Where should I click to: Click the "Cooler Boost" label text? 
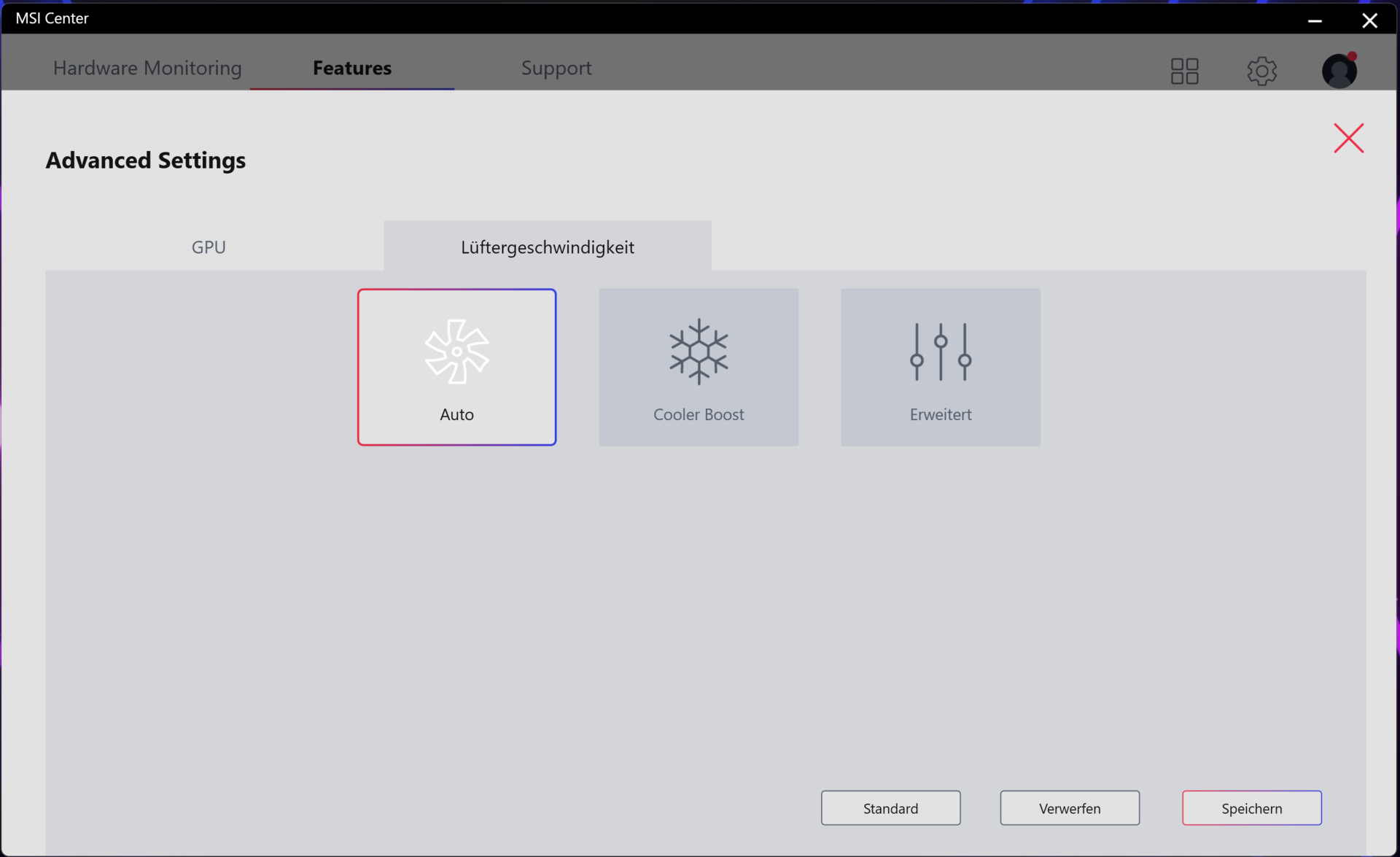[699, 414]
